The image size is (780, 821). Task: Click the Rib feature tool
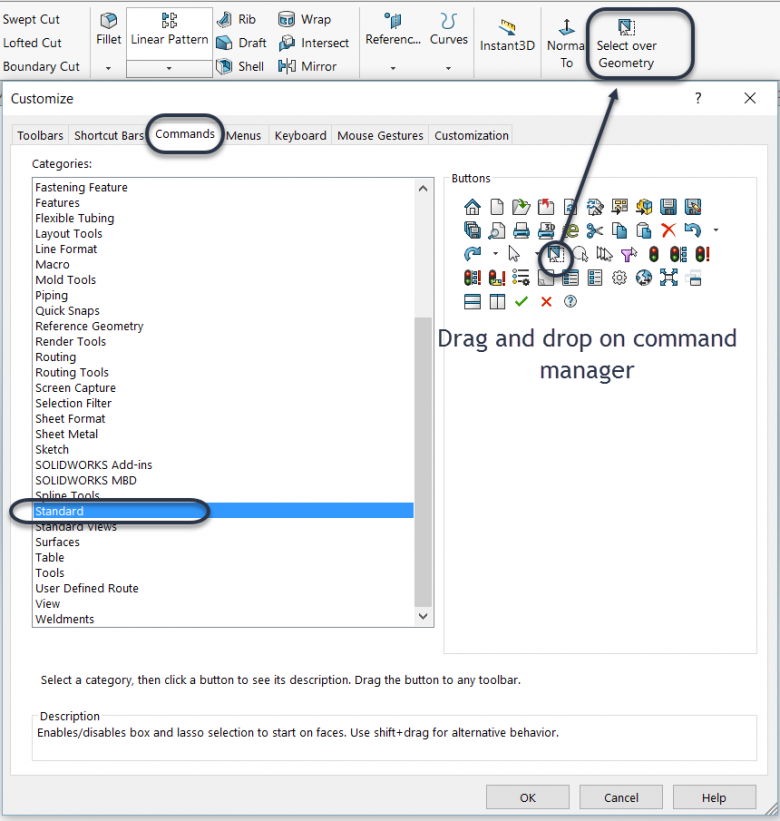[236, 19]
